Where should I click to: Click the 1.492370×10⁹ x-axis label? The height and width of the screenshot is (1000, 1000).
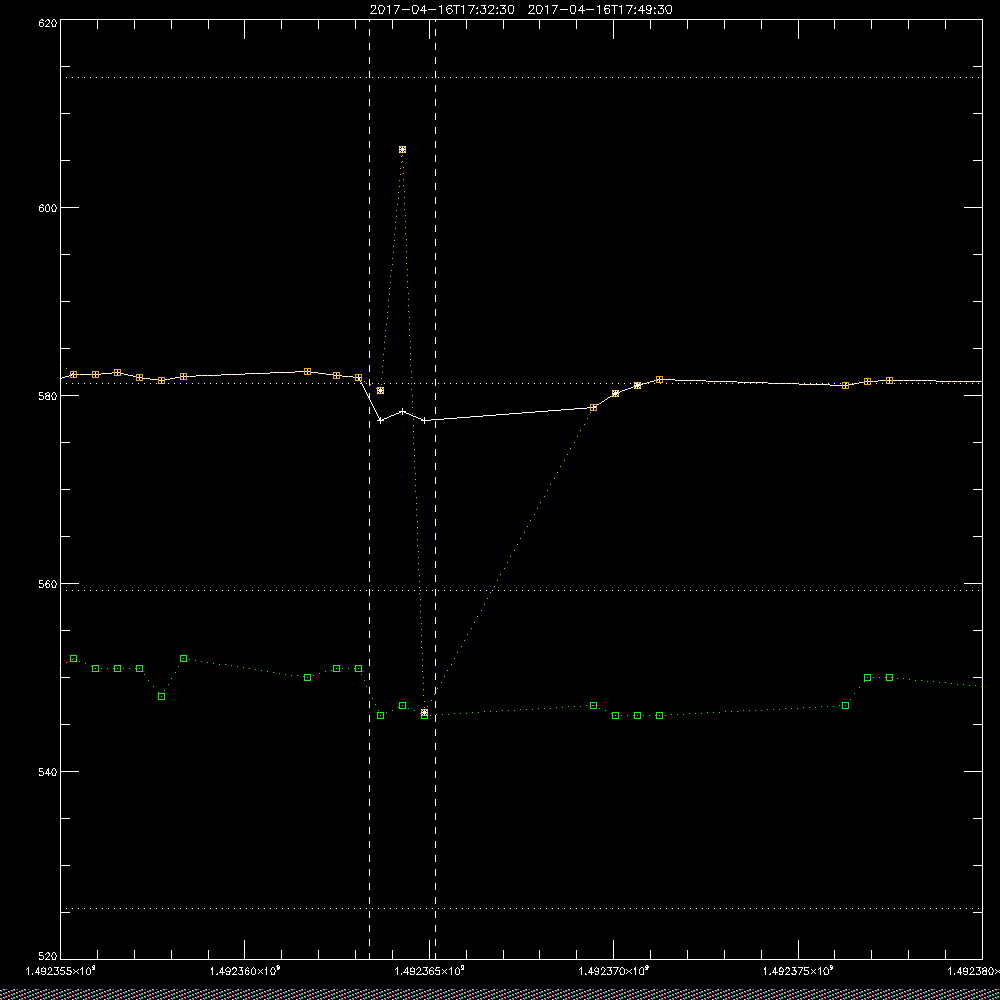pyautogui.click(x=614, y=971)
